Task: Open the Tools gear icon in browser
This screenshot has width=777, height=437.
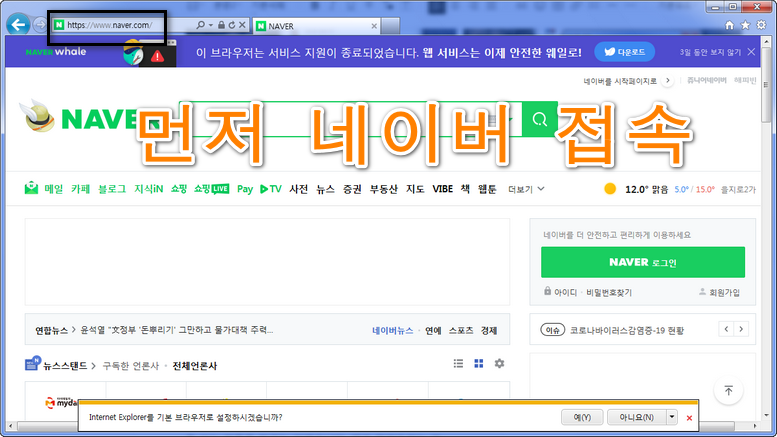Action: [x=761, y=25]
